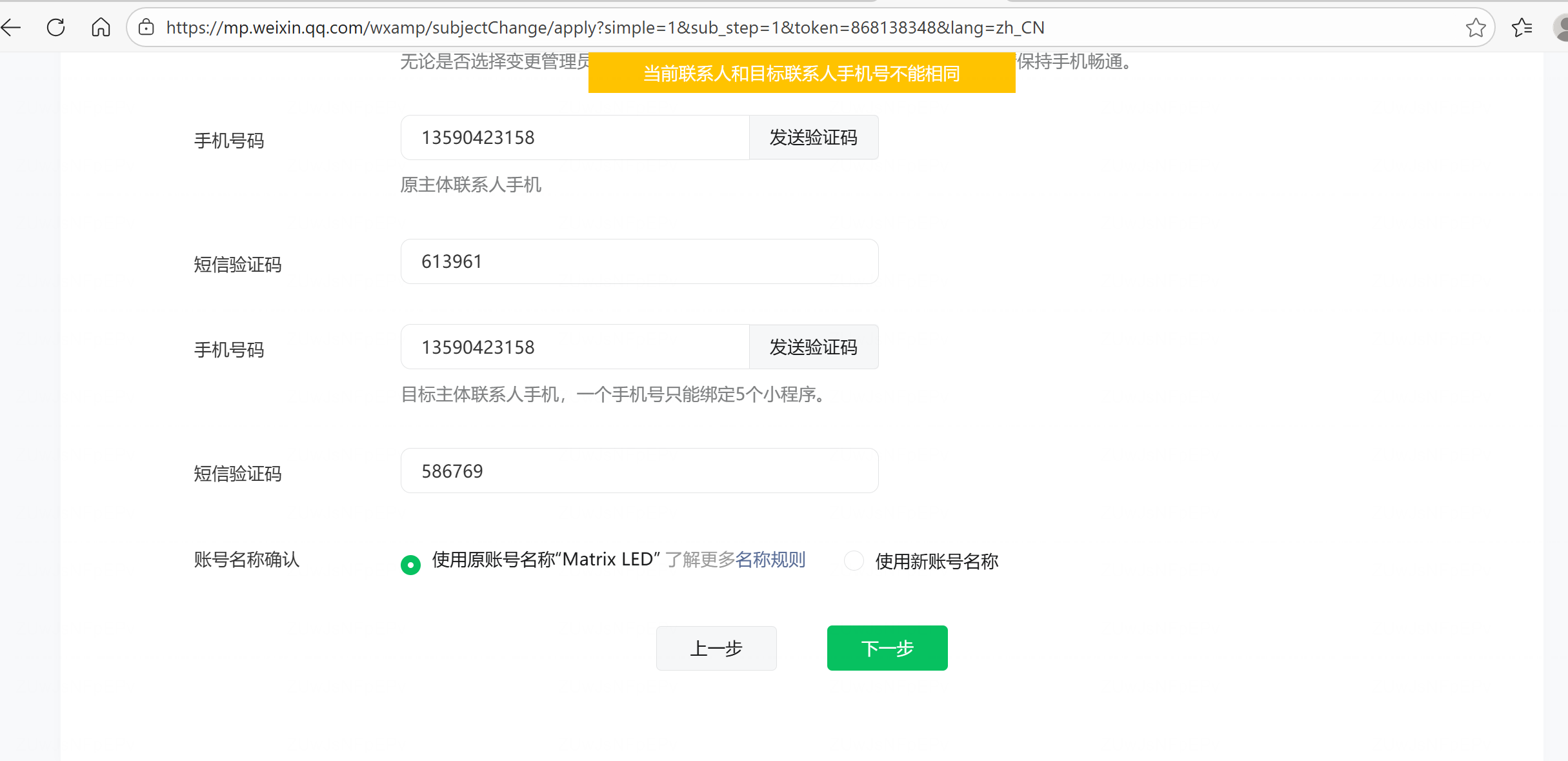
Task: Click the browser address bar URL
Action: 605,28
